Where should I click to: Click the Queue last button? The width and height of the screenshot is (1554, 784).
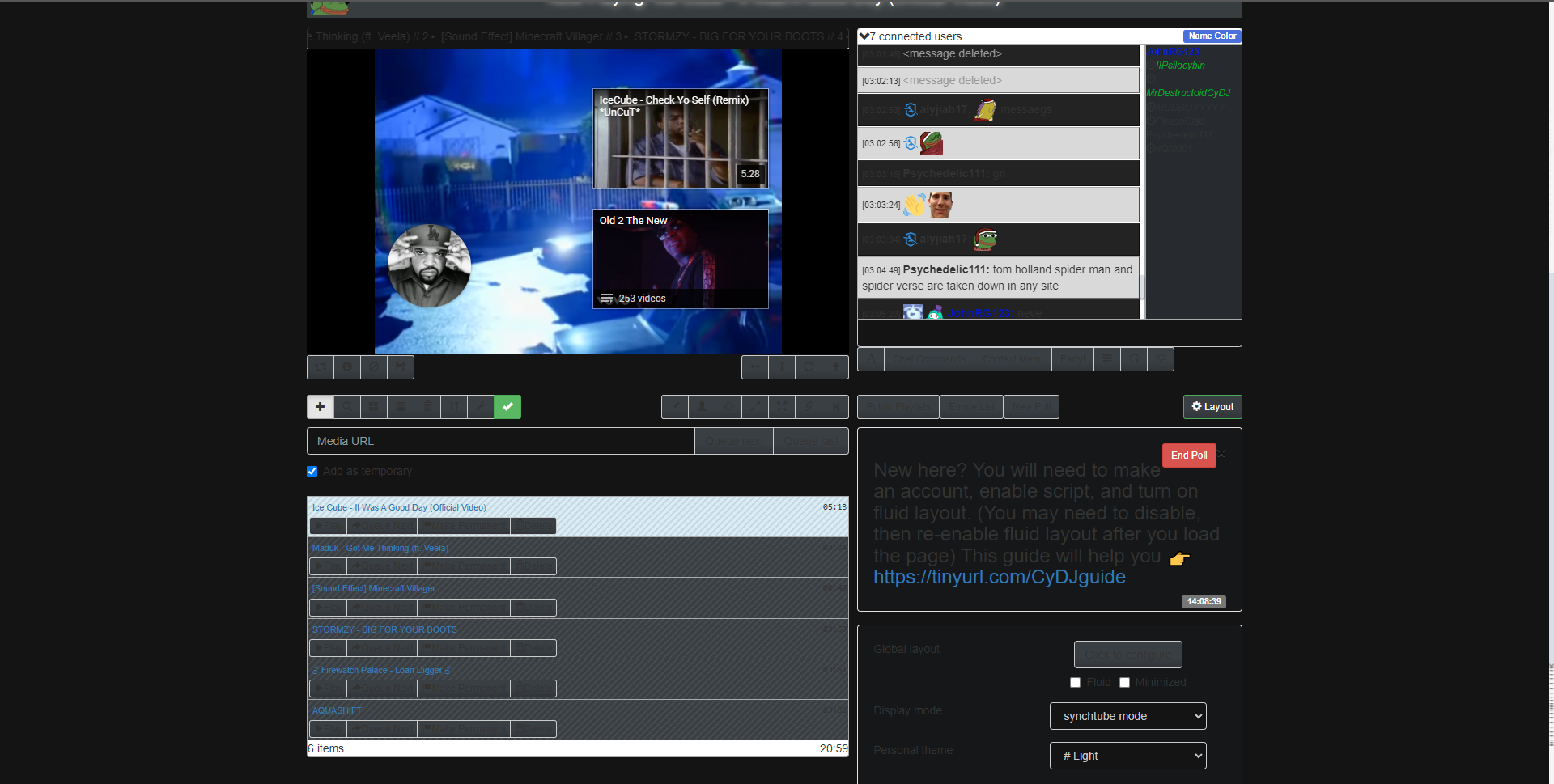pyautogui.click(x=811, y=441)
